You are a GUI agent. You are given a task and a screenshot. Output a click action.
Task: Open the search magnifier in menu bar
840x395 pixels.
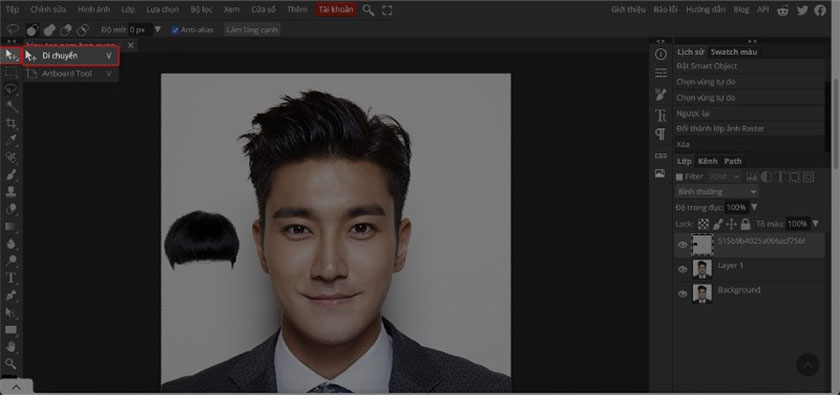[x=368, y=10]
